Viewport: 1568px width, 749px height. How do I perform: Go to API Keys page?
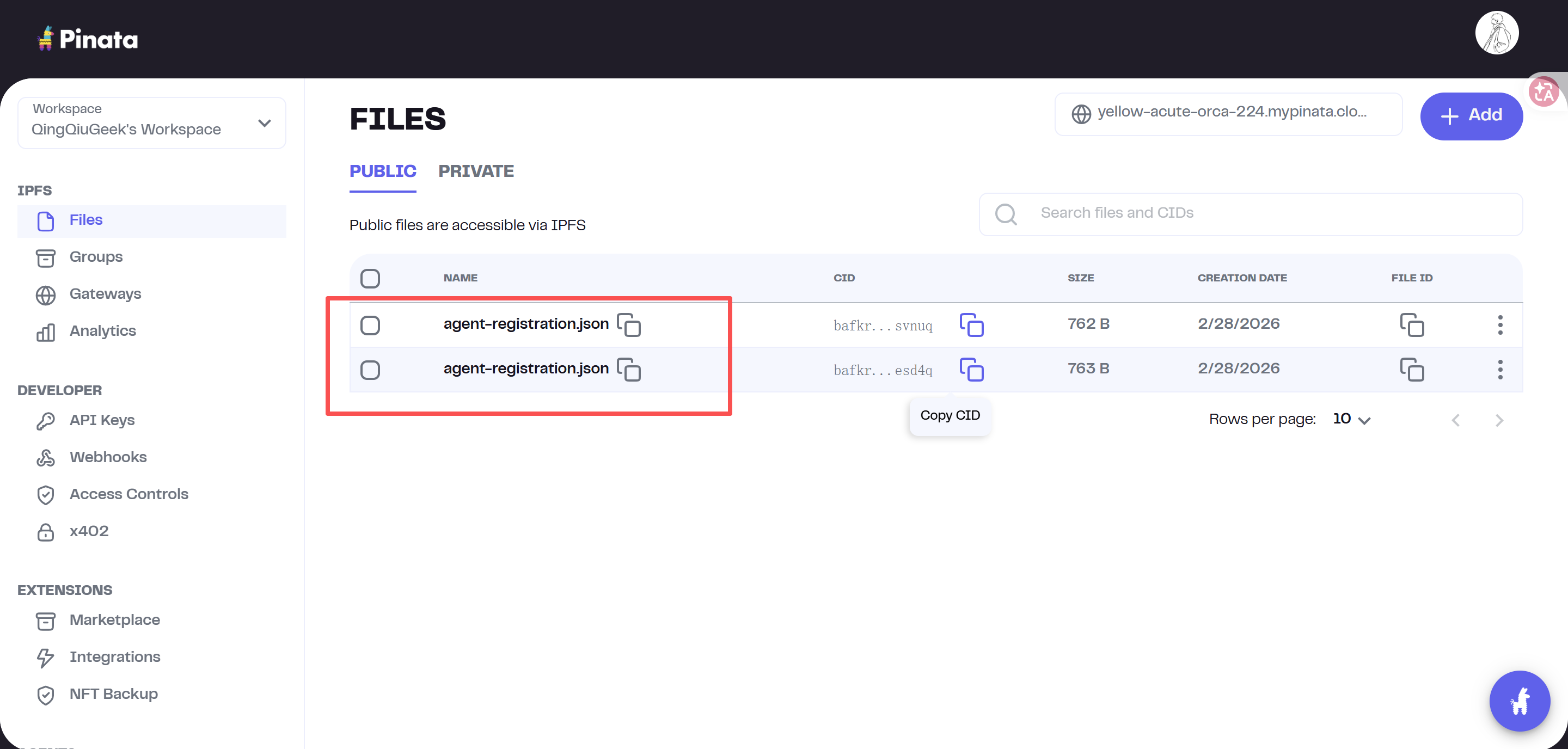click(102, 420)
